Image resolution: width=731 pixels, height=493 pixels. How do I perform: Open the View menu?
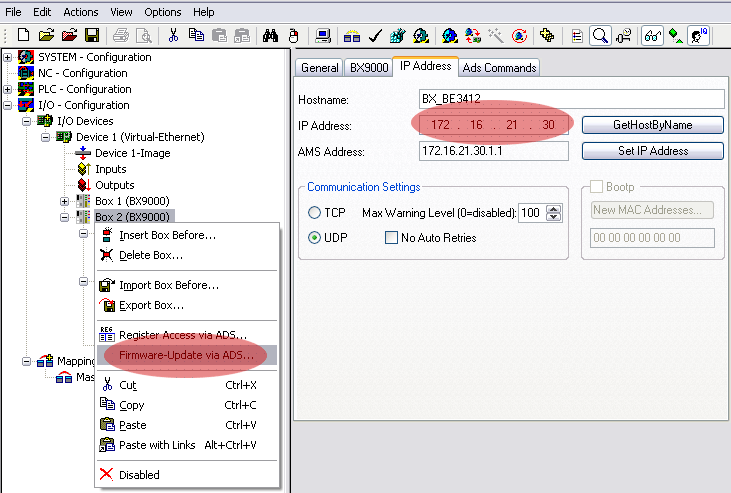point(121,12)
